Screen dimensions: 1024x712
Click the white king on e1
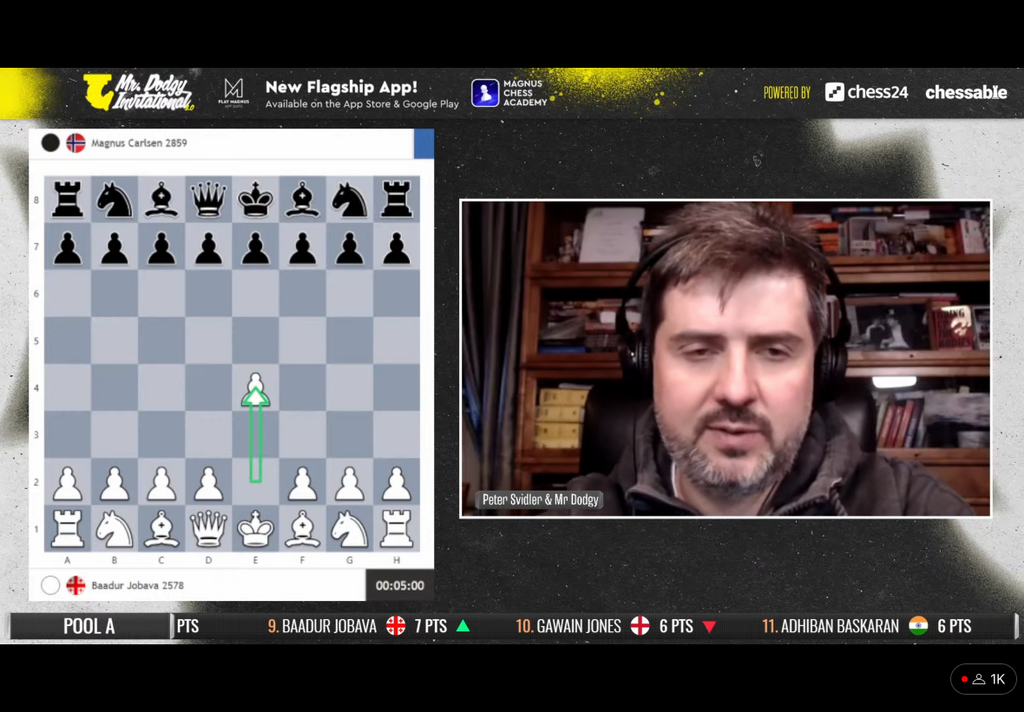click(x=255, y=528)
